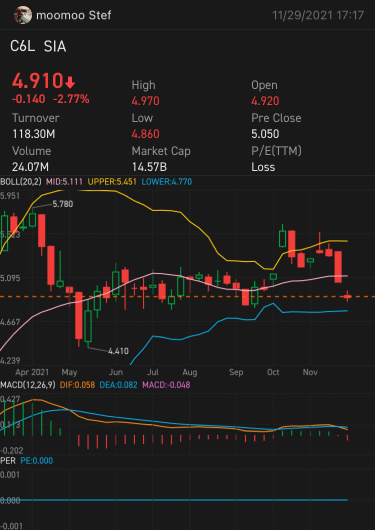Click the 4.667 price axis label
The width and height of the screenshot is (375, 530).
tap(10, 322)
